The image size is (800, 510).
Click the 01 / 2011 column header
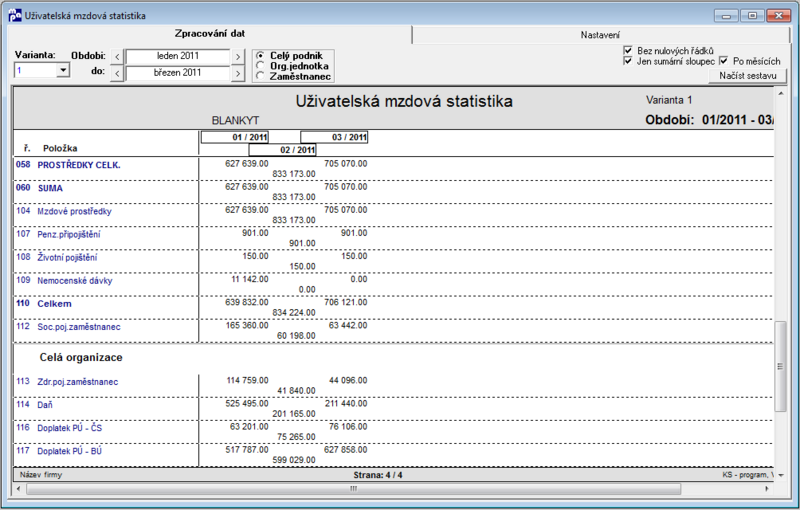tap(234, 137)
